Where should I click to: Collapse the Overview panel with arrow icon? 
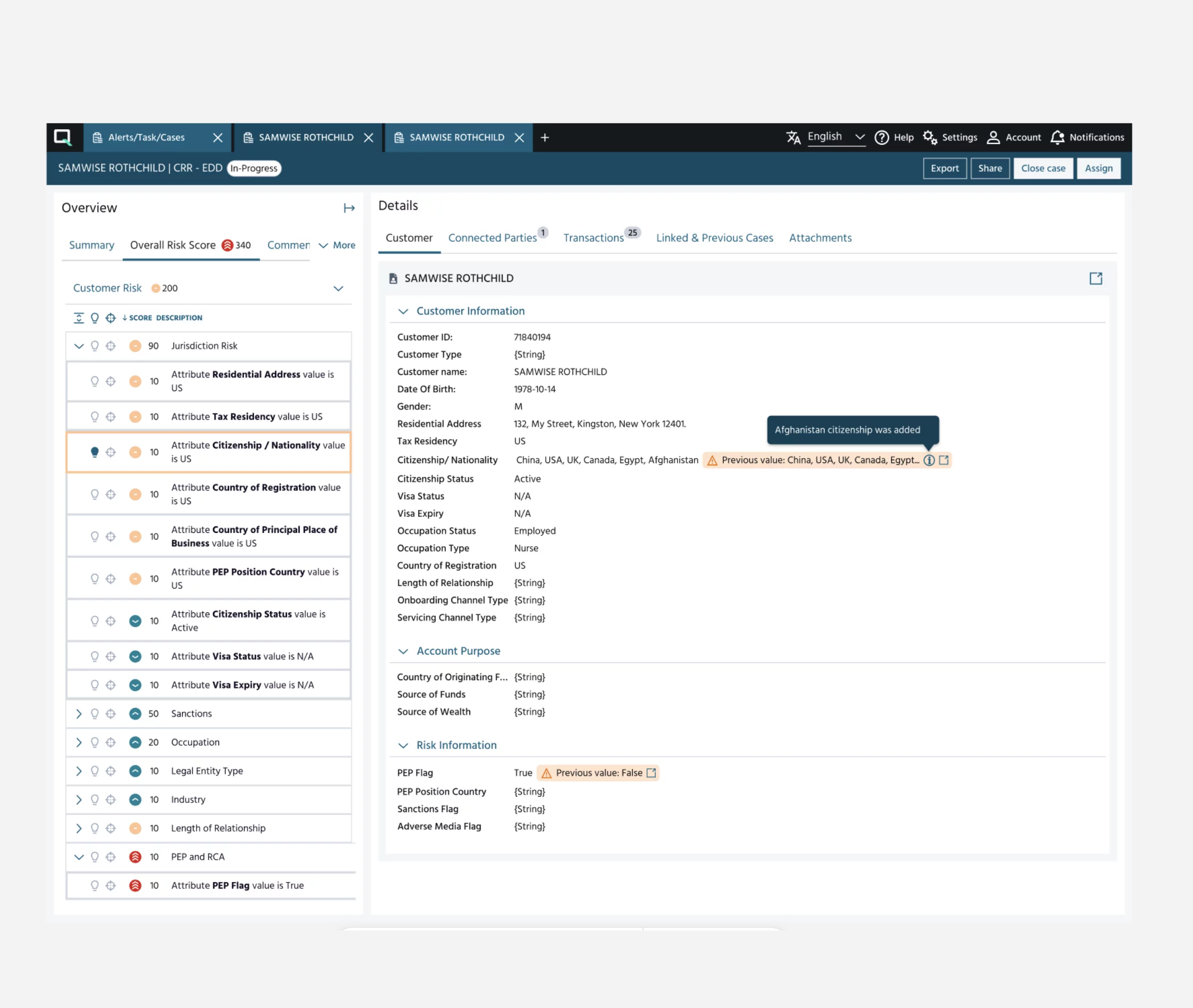click(349, 208)
